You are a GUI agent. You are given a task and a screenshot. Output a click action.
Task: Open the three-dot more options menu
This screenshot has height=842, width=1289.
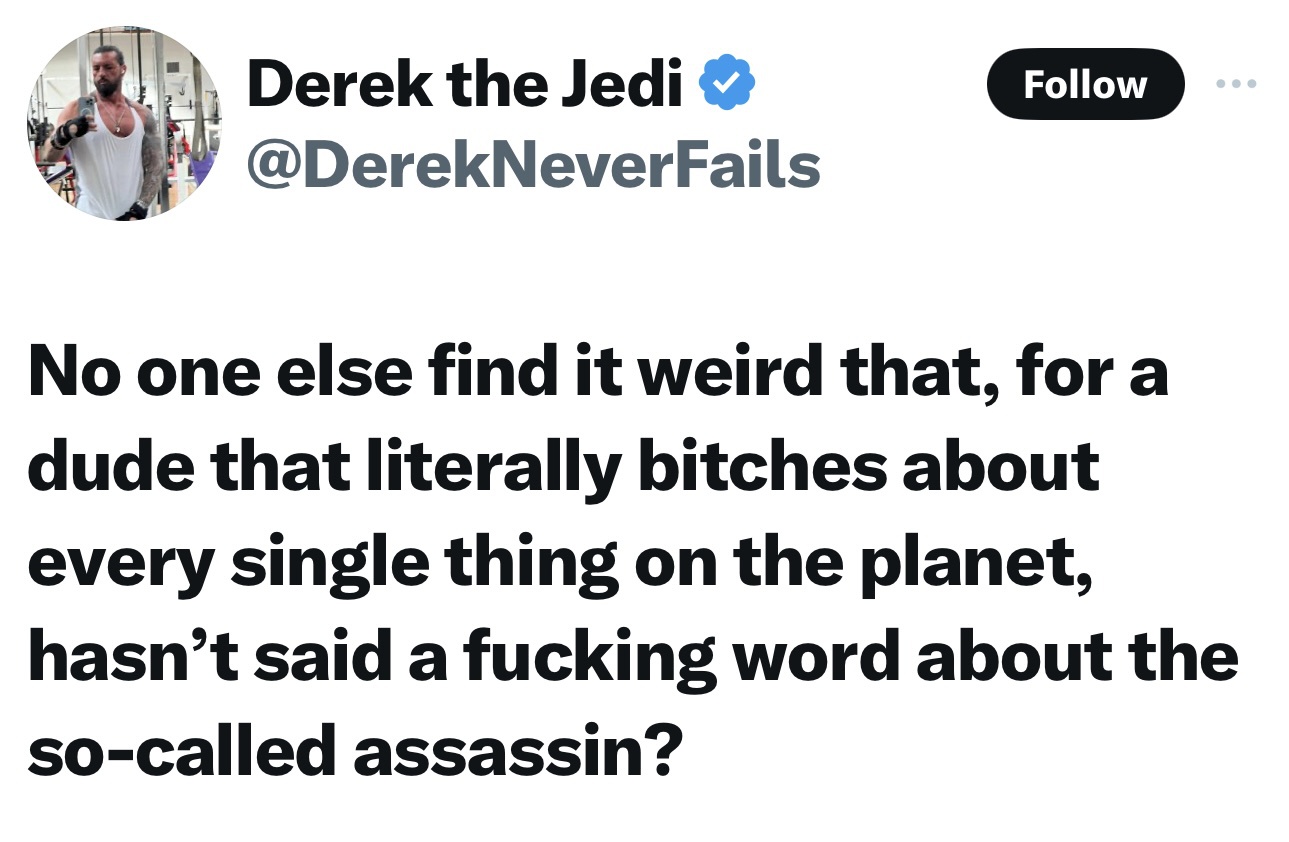1236,84
